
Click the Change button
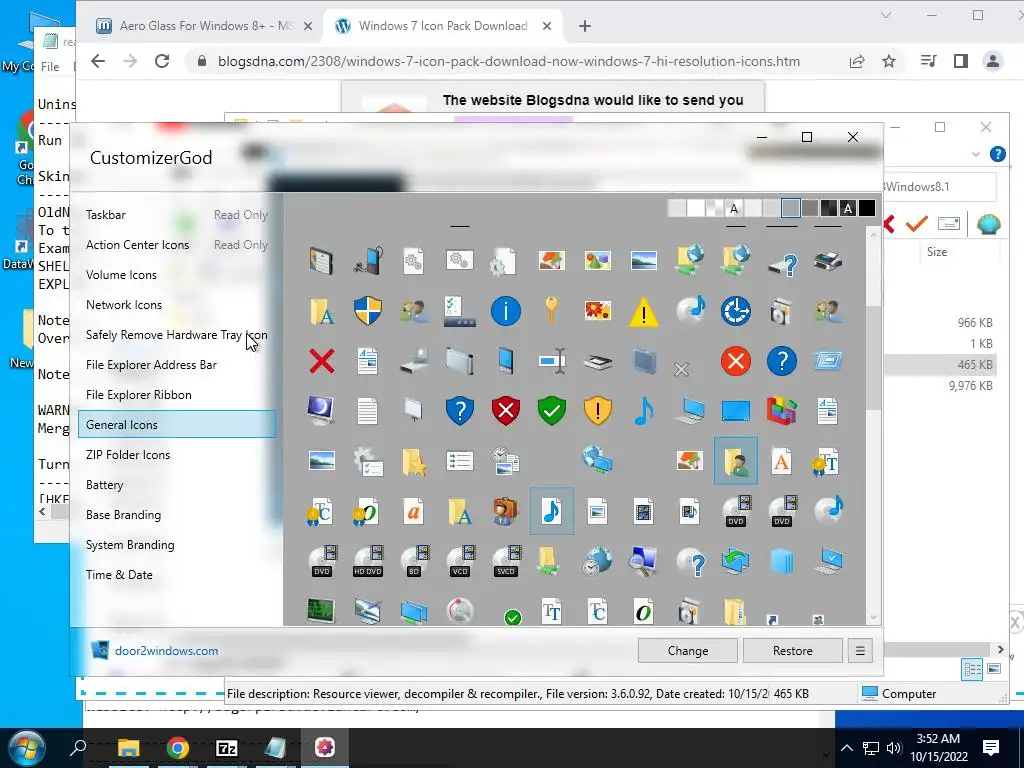click(x=688, y=650)
